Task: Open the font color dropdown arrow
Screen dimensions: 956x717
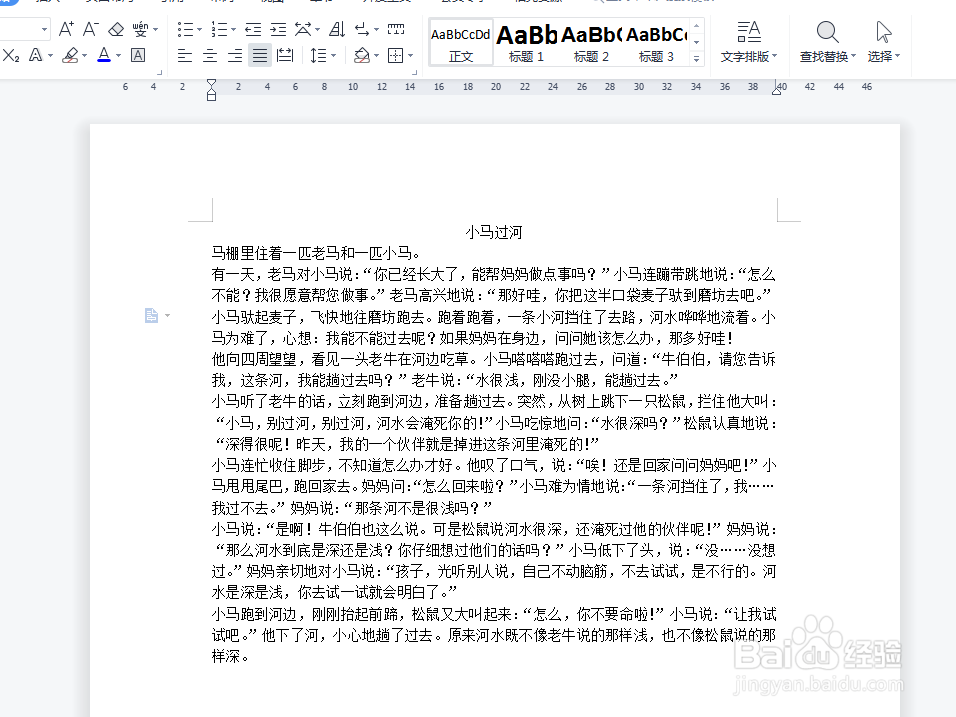Action: tap(116, 55)
